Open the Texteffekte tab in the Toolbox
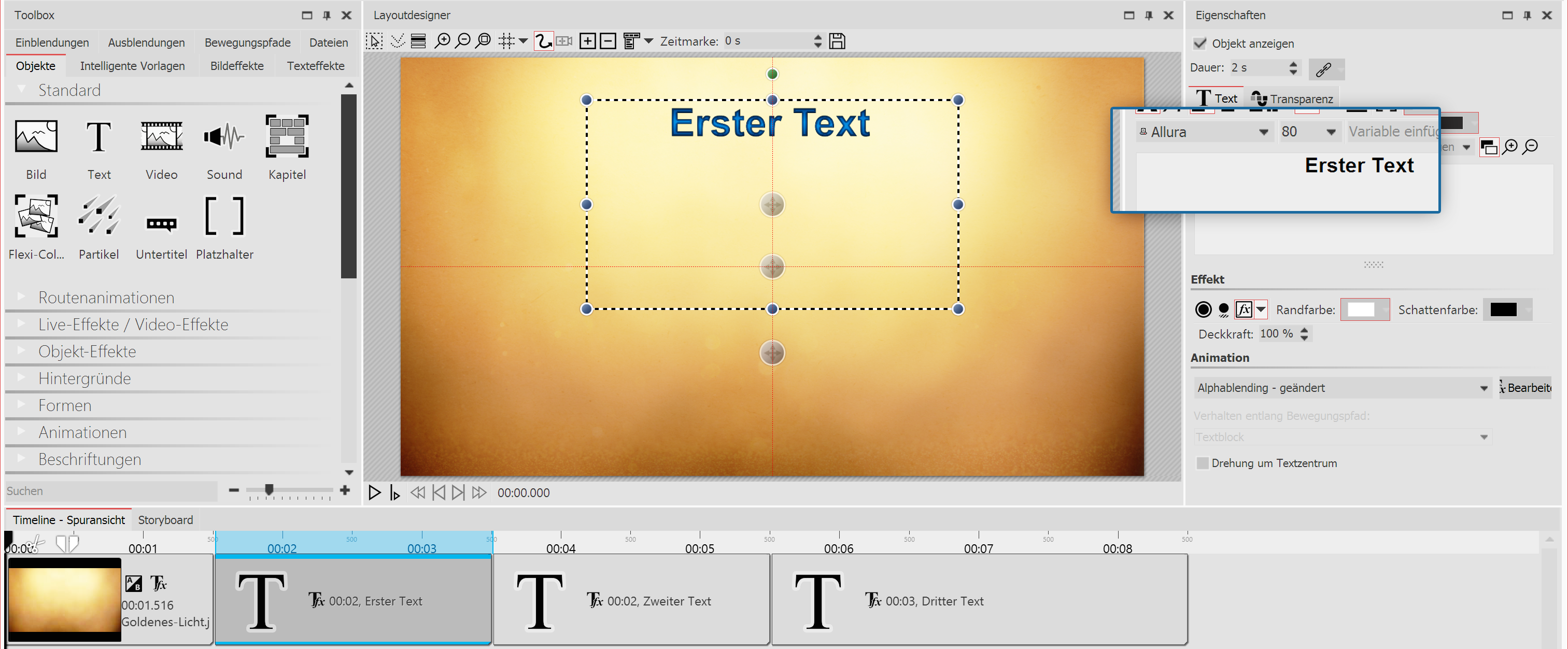 click(x=315, y=65)
